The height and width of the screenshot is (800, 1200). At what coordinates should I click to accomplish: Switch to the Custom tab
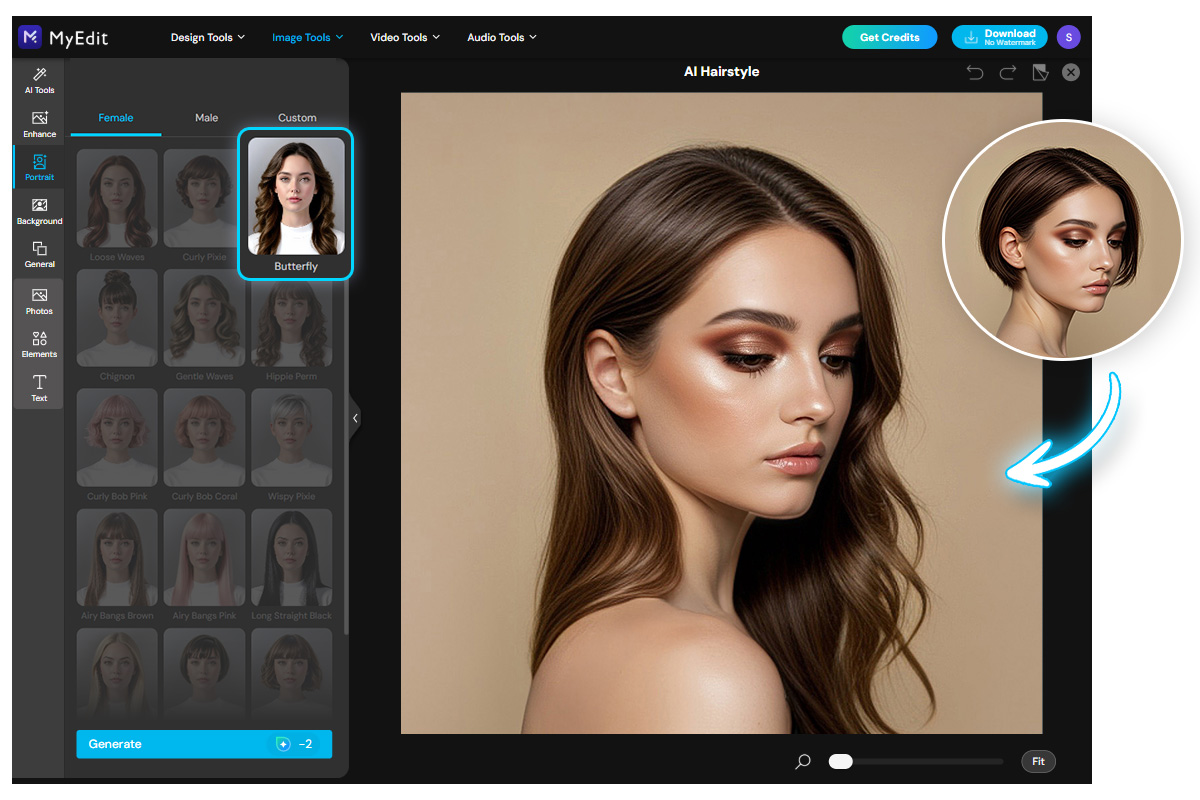pyautogui.click(x=297, y=117)
